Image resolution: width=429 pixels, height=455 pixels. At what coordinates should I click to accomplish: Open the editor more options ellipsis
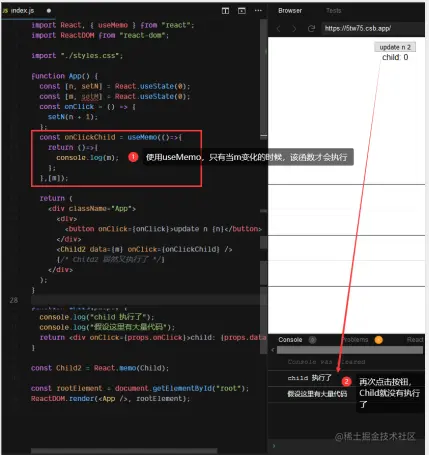tap(258, 11)
